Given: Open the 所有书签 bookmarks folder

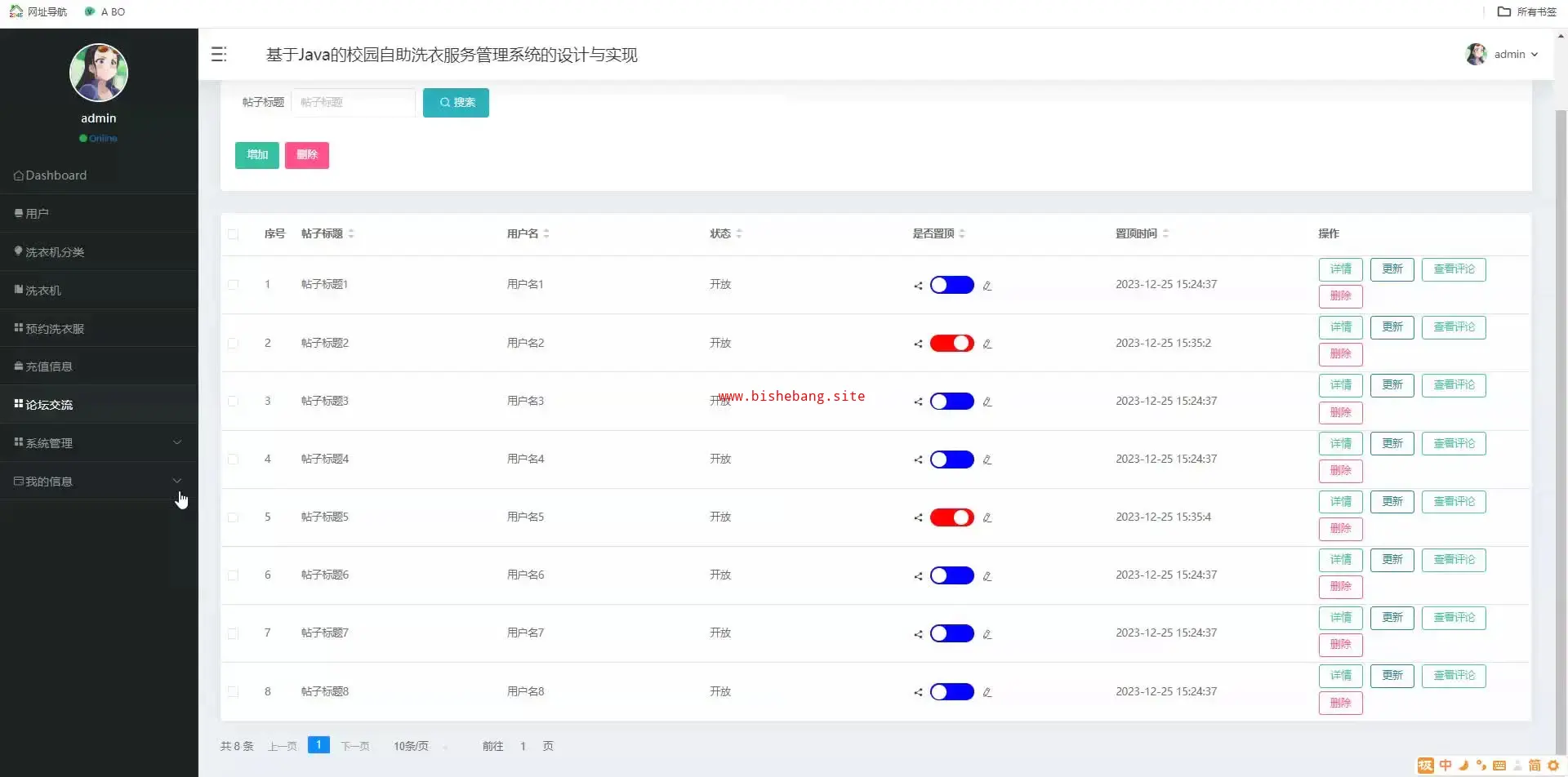Looking at the screenshot, I should (1526, 11).
